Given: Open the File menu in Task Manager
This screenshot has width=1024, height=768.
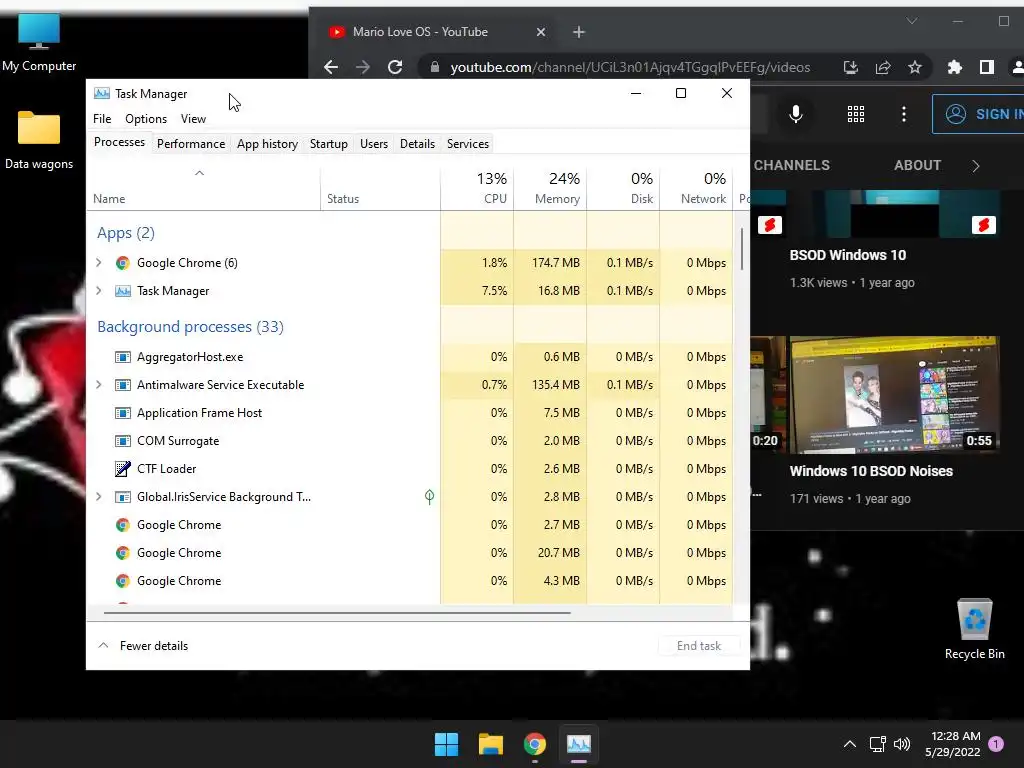Looking at the screenshot, I should click(102, 119).
